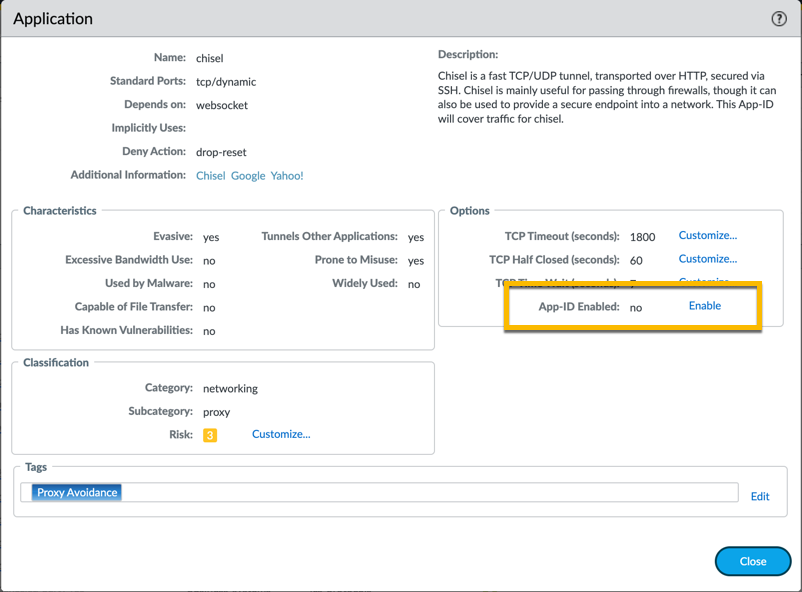Select the Proxy Avoidance tag
This screenshot has height=592, width=802.
click(x=77, y=492)
